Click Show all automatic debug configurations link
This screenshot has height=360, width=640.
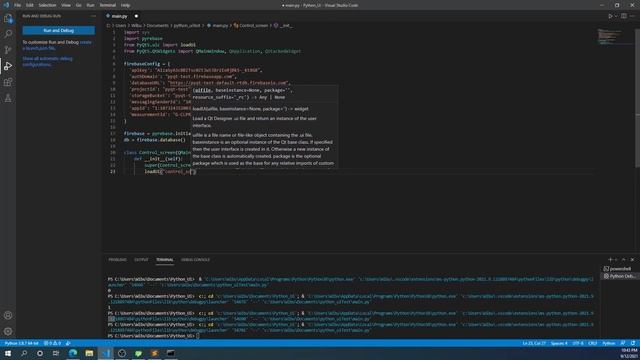47,61
